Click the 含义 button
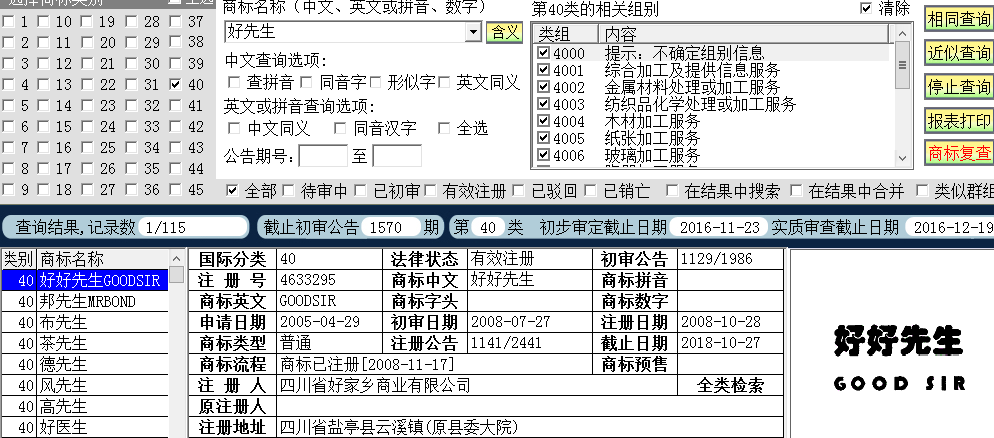 (505, 32)
